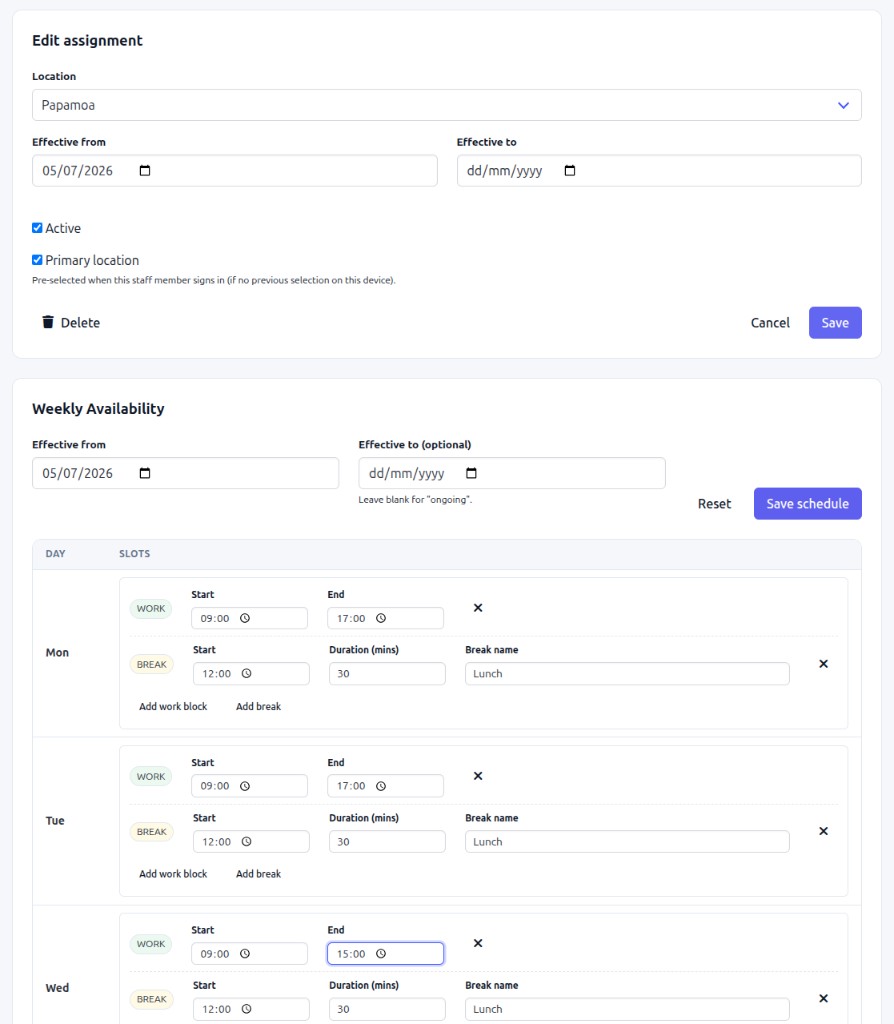Open clock picker for Monday break start
The width and height of the screenshot is (894, 1024).
pyautogui.click(x=246, y=673)
